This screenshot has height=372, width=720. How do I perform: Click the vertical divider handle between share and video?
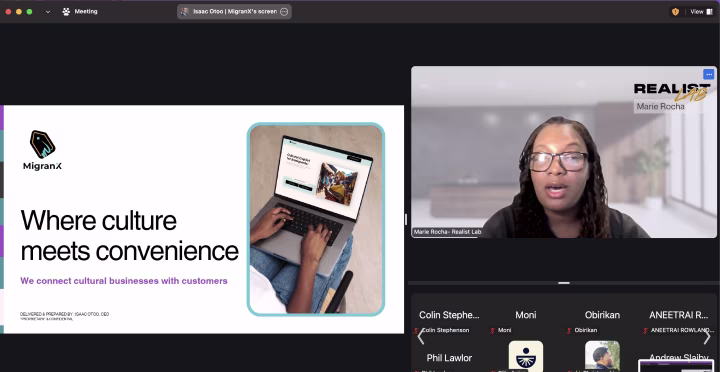tap(406, 220)
